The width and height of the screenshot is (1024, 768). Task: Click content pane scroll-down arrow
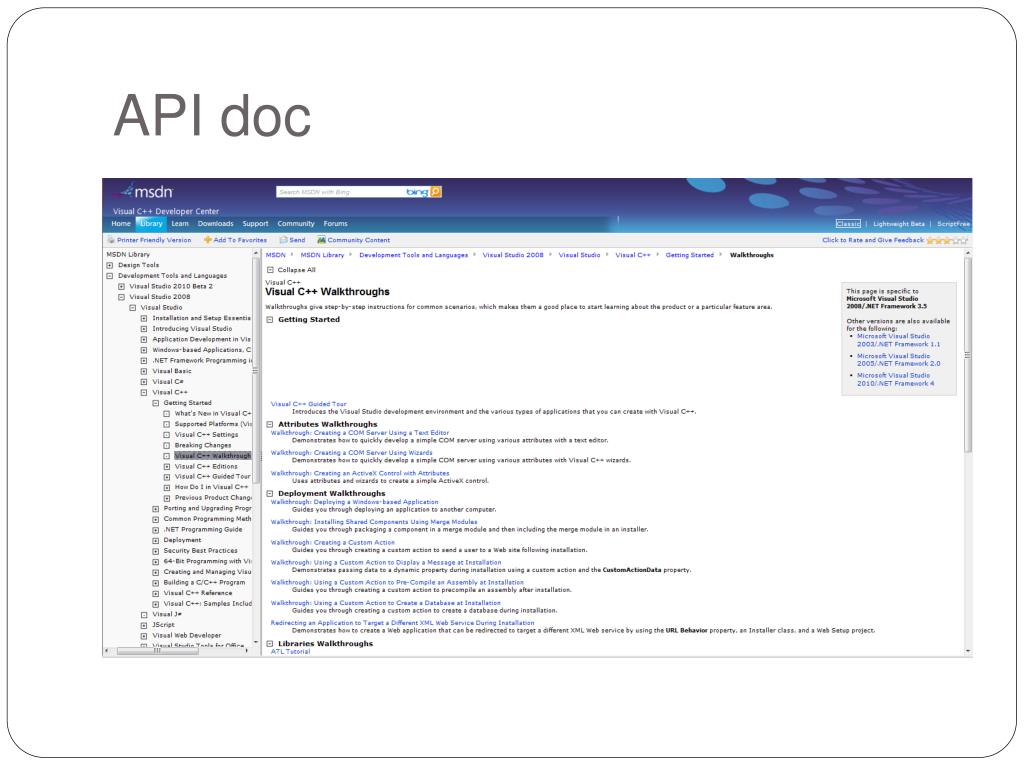click(x=968, y=651)
